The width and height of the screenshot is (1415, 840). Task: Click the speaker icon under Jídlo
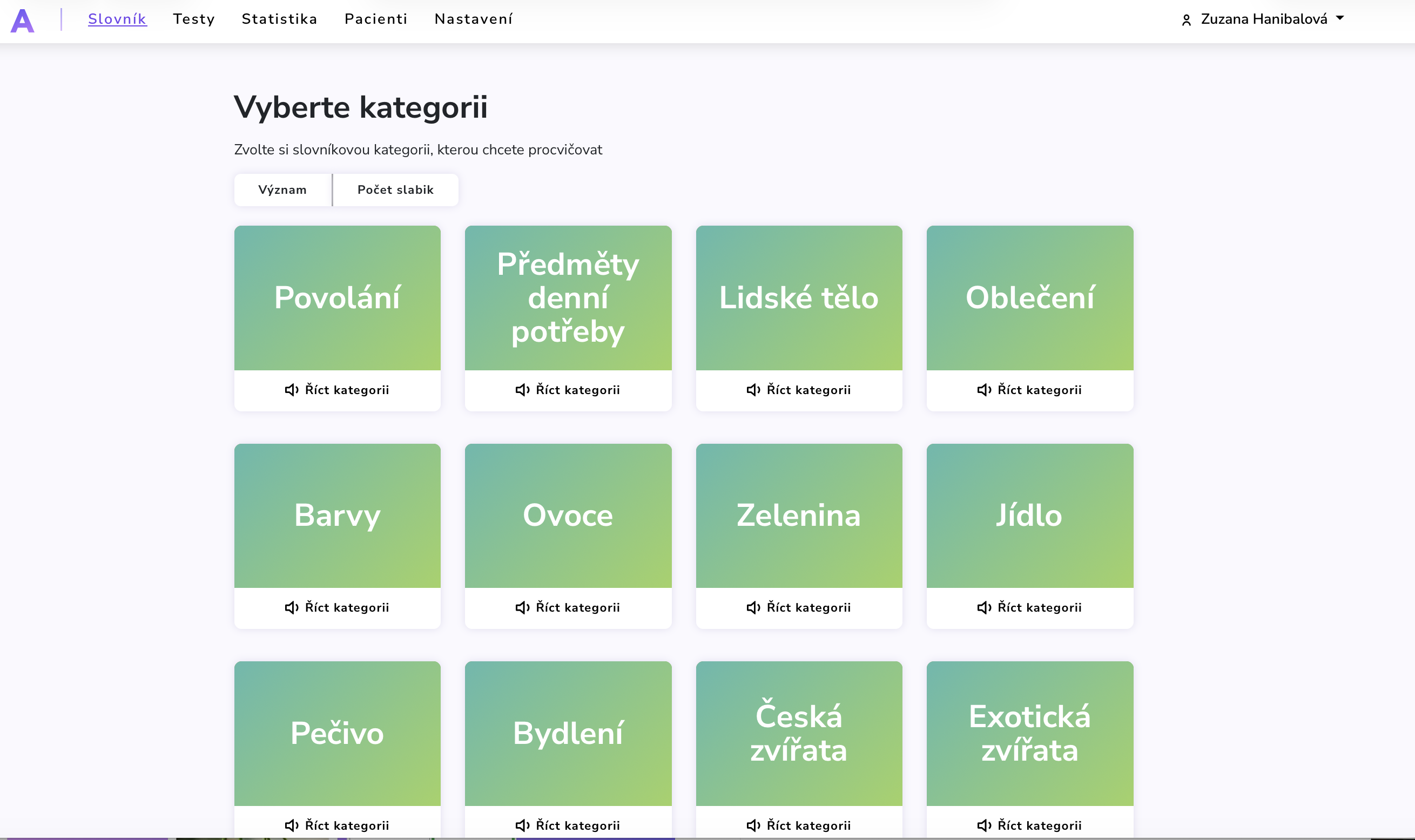[x=984, y=607]
